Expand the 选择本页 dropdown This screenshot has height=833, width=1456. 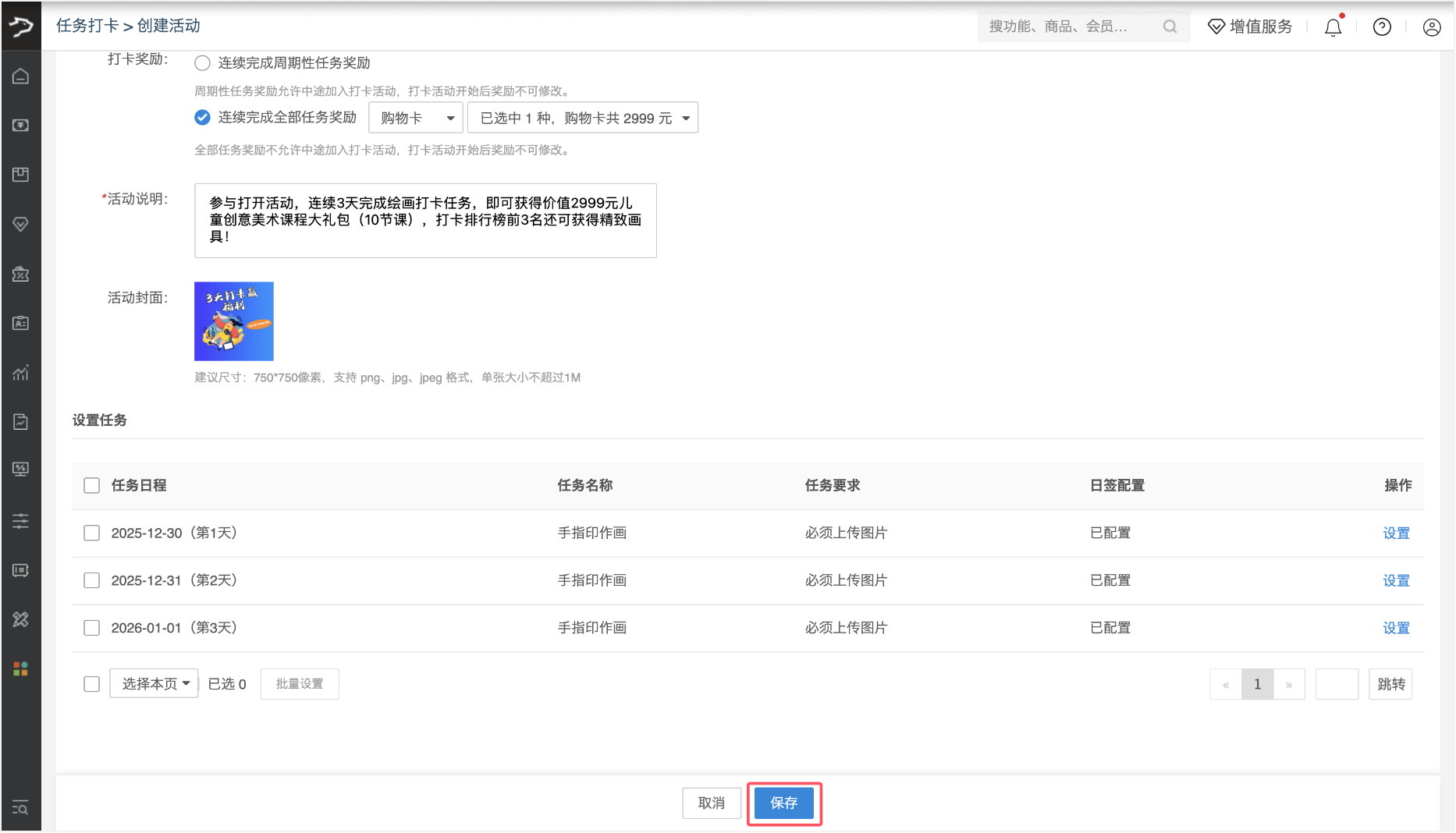pyautogui.click(x=154, y=683)
